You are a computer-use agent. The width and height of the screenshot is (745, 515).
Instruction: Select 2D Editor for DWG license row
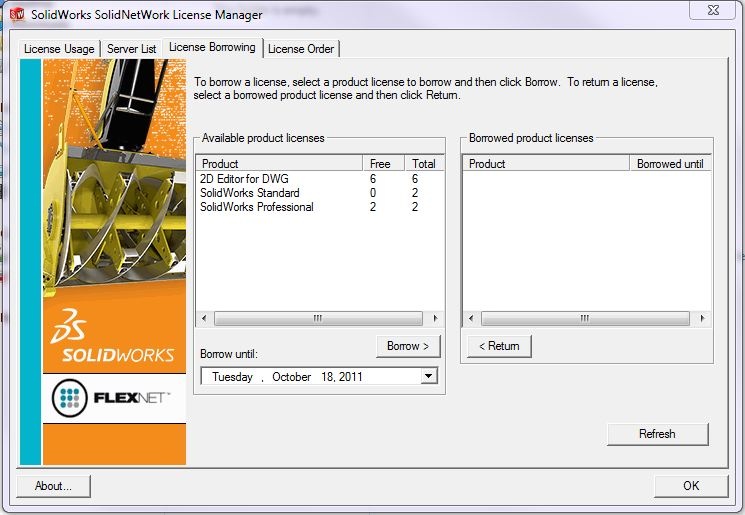pyautogui.click(x=320, y=179)
